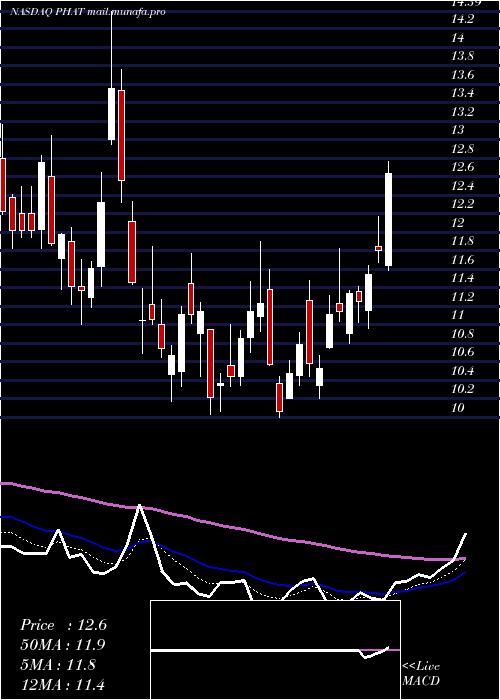This screenshot has height=700, width=500.
Task: Click the 11 price axis label
Action: click(458, 316)
